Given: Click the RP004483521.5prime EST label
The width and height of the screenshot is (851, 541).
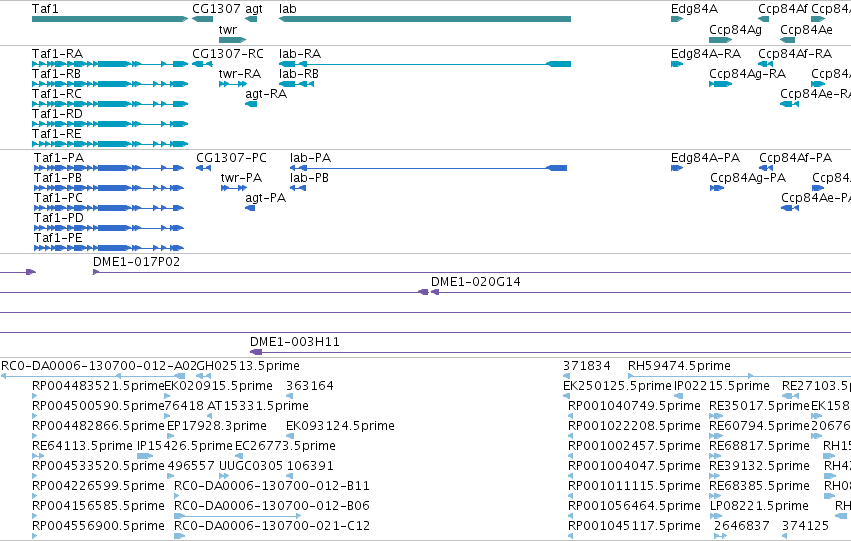Looking at the screenshot, I should click(98, 386).
